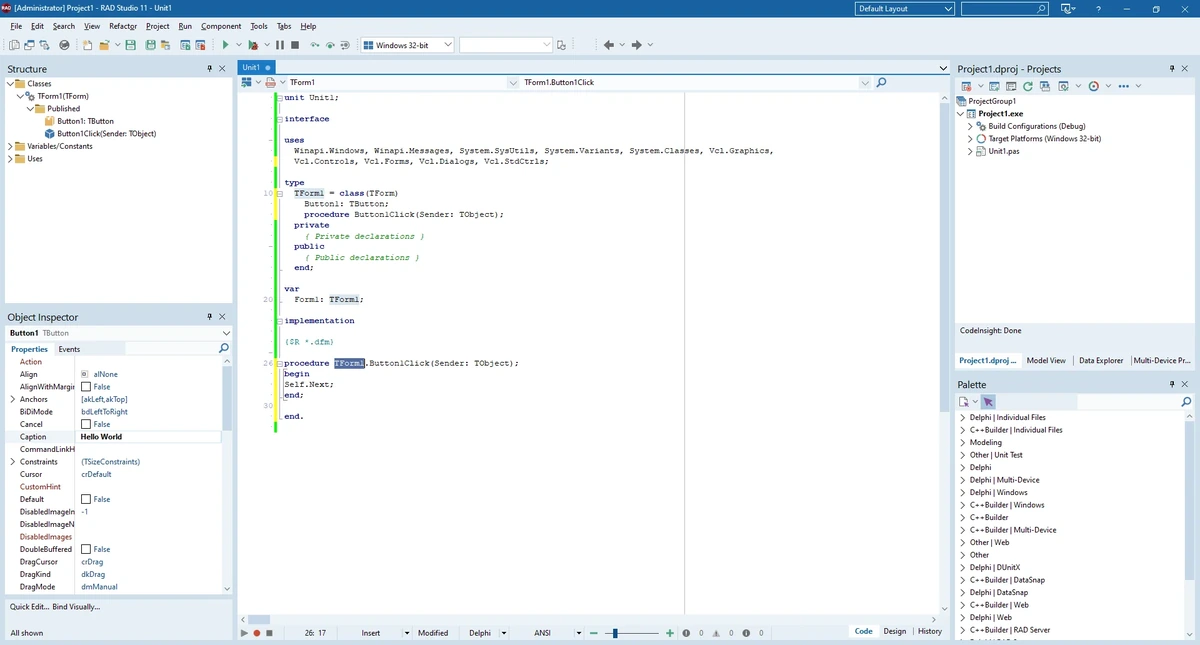Screen dimensions: 1200x645
Task: Click the editor zoom slider handle
Action: pos(614,633)
